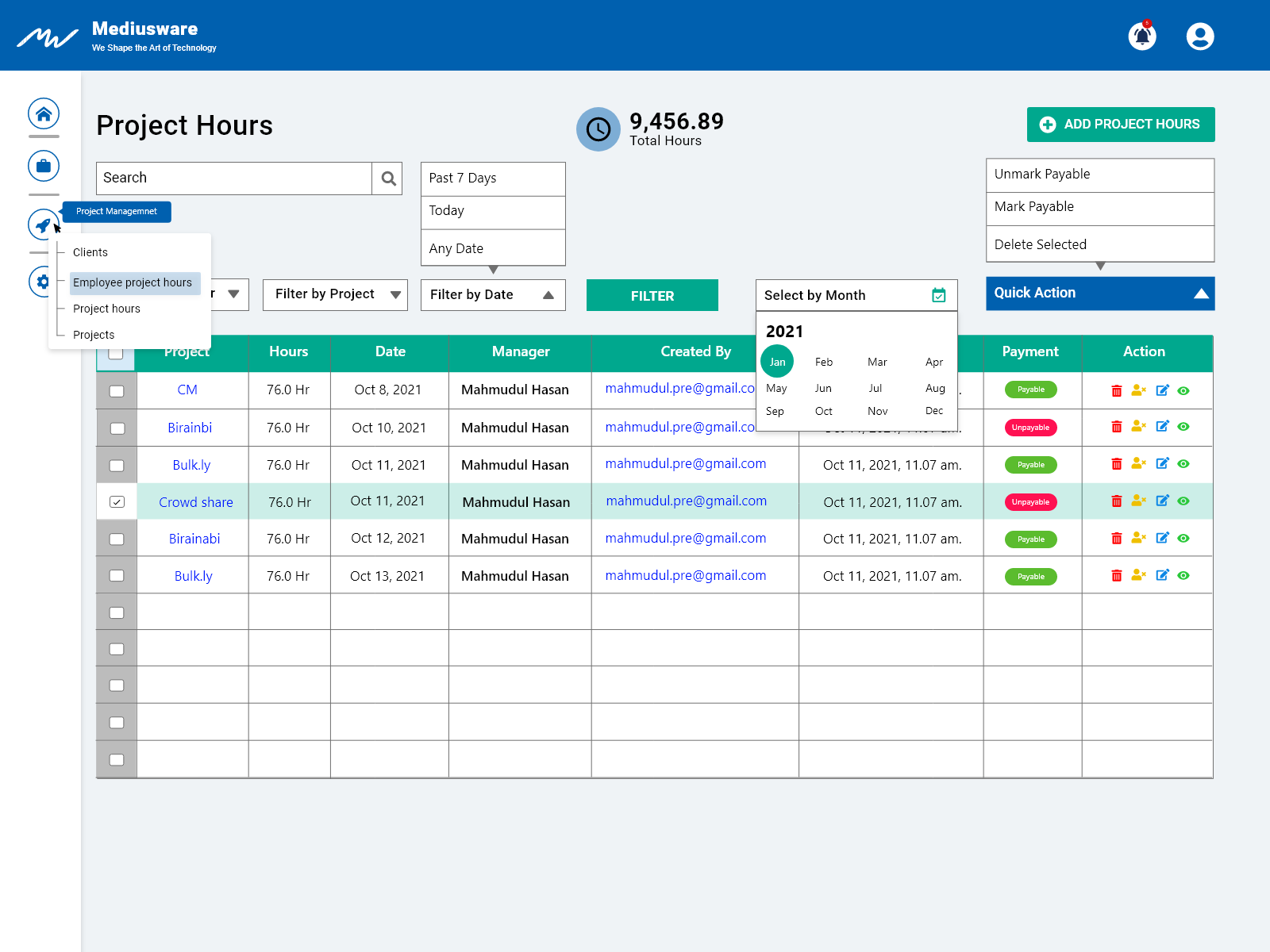This screenshot has width=1270, height=952.
Task: Click the edit pencil icon on the Bulk.ly row
Action: (1162, 465)
